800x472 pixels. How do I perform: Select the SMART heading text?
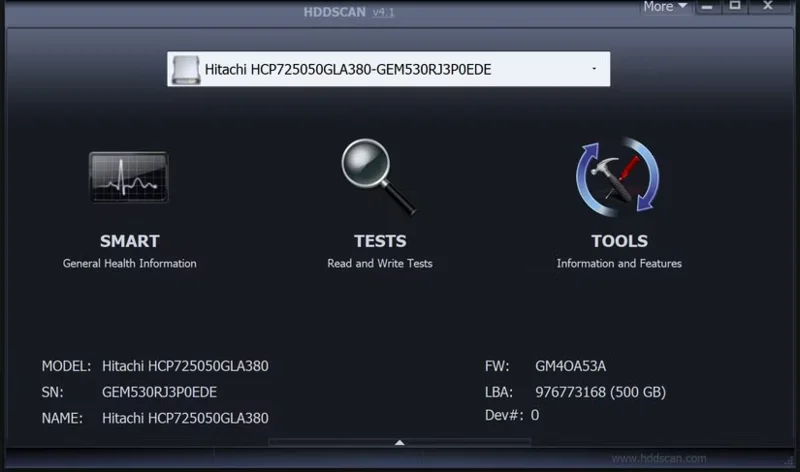click(129, 241)
